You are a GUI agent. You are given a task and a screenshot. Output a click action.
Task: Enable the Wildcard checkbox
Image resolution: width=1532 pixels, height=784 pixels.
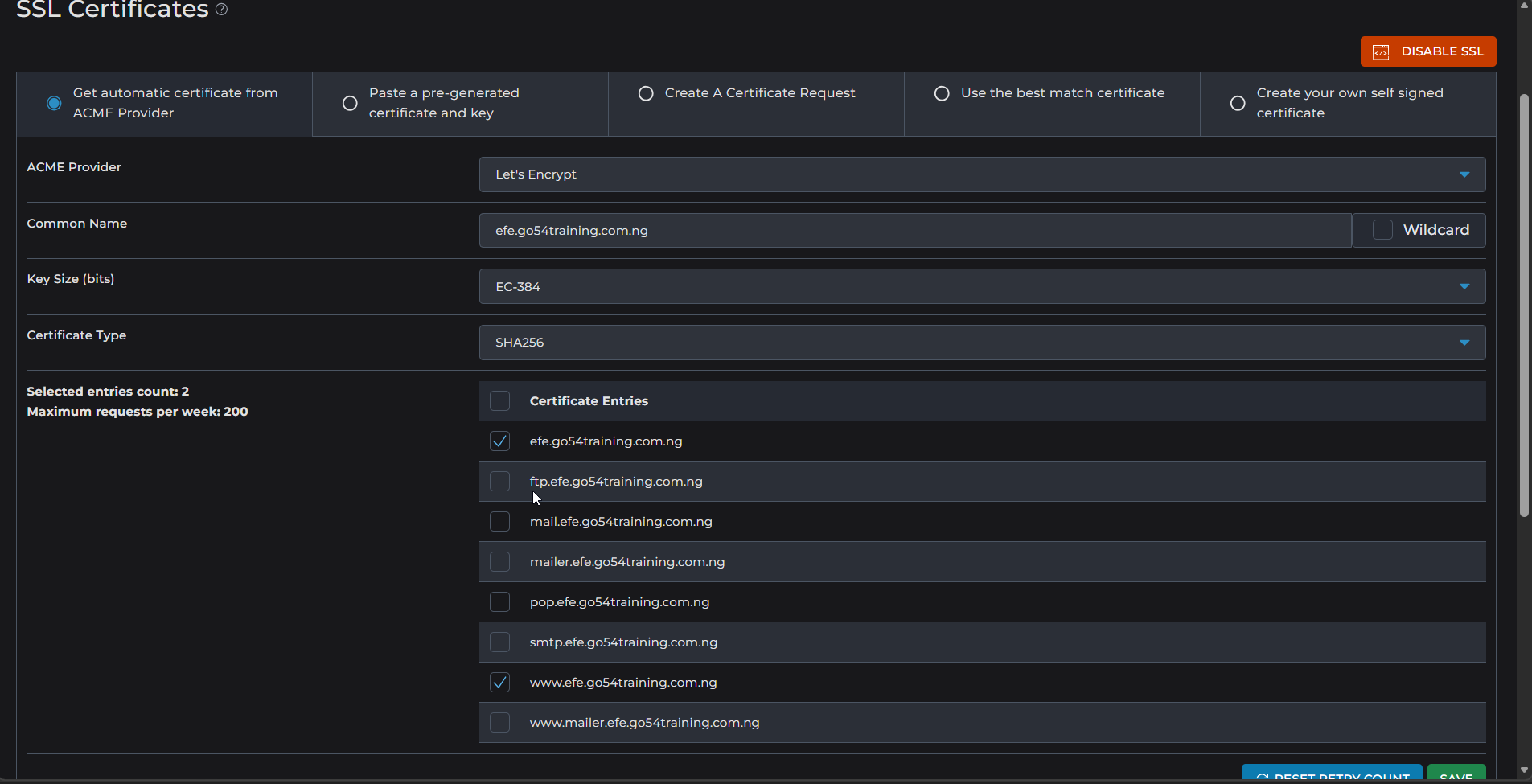1382,230
